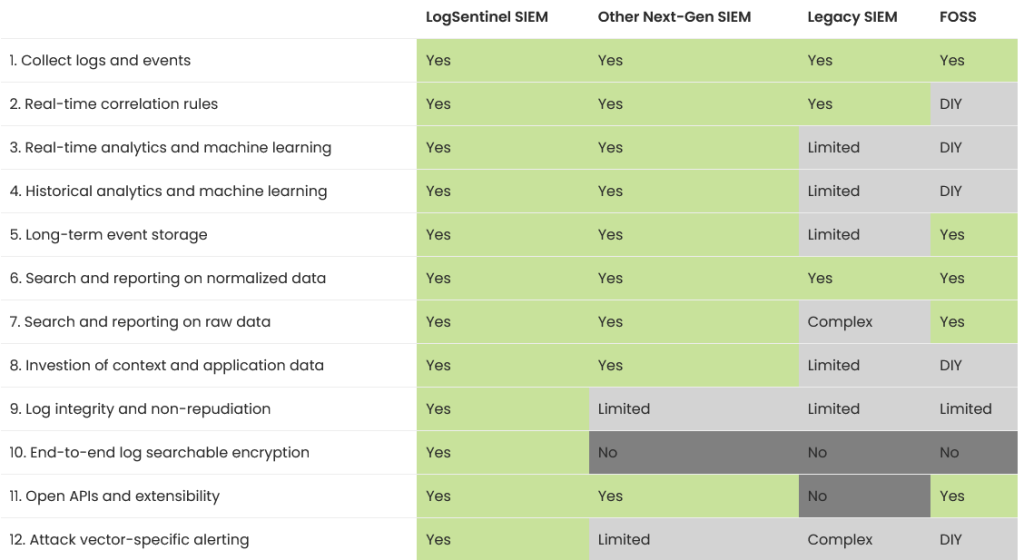Click the LogSentinel SIEM column header

487,17
